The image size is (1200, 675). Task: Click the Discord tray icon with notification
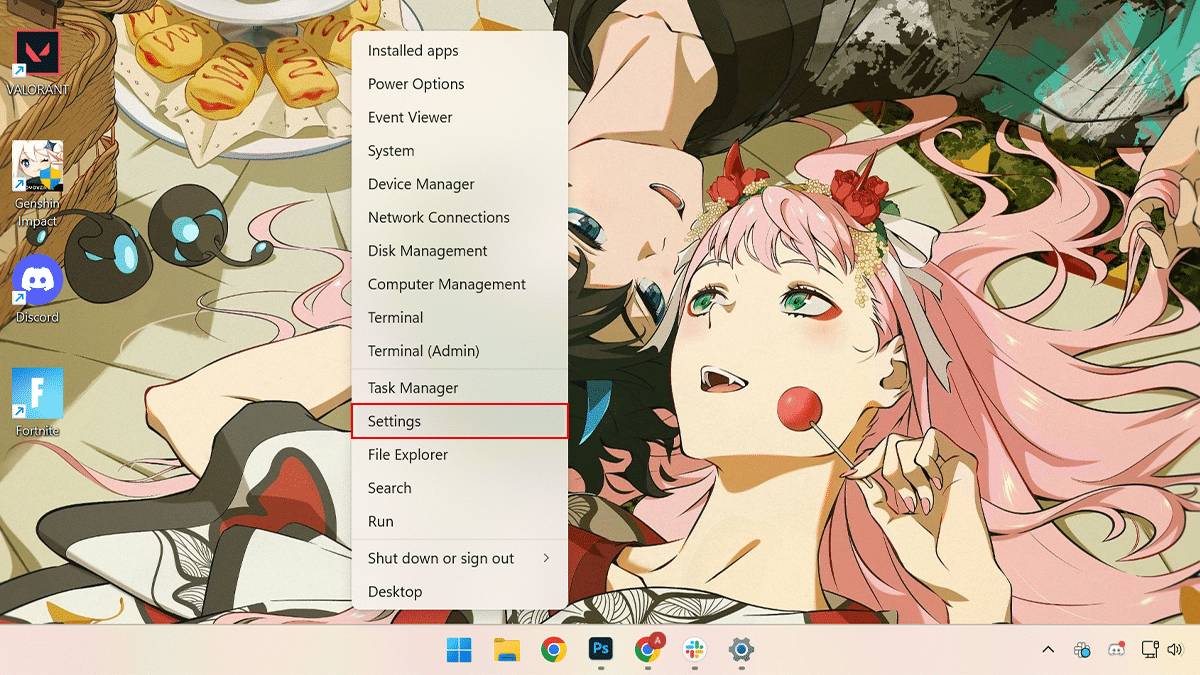click(1116, 650)
